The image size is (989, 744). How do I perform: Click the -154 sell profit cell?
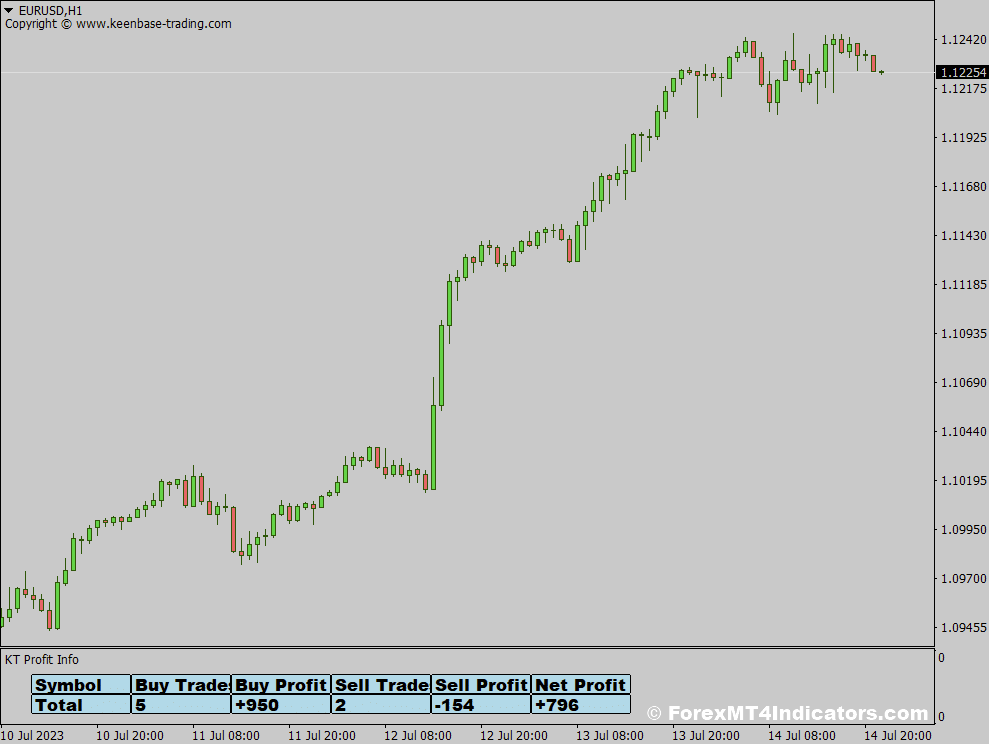481,704
